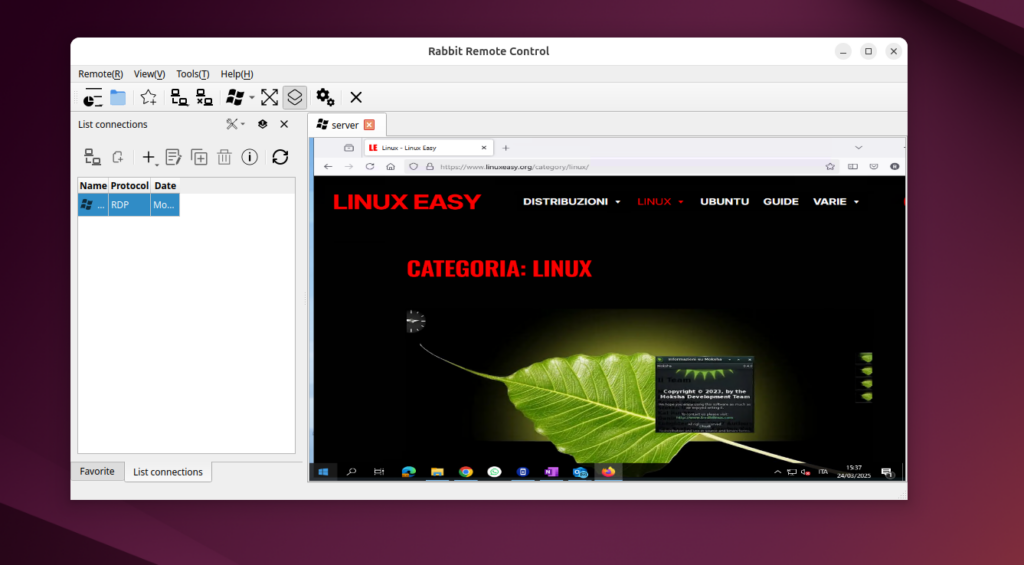Click the add to favorites star icon
The width and height of the screenshot is (1024, 565).
tap(148, 97)
